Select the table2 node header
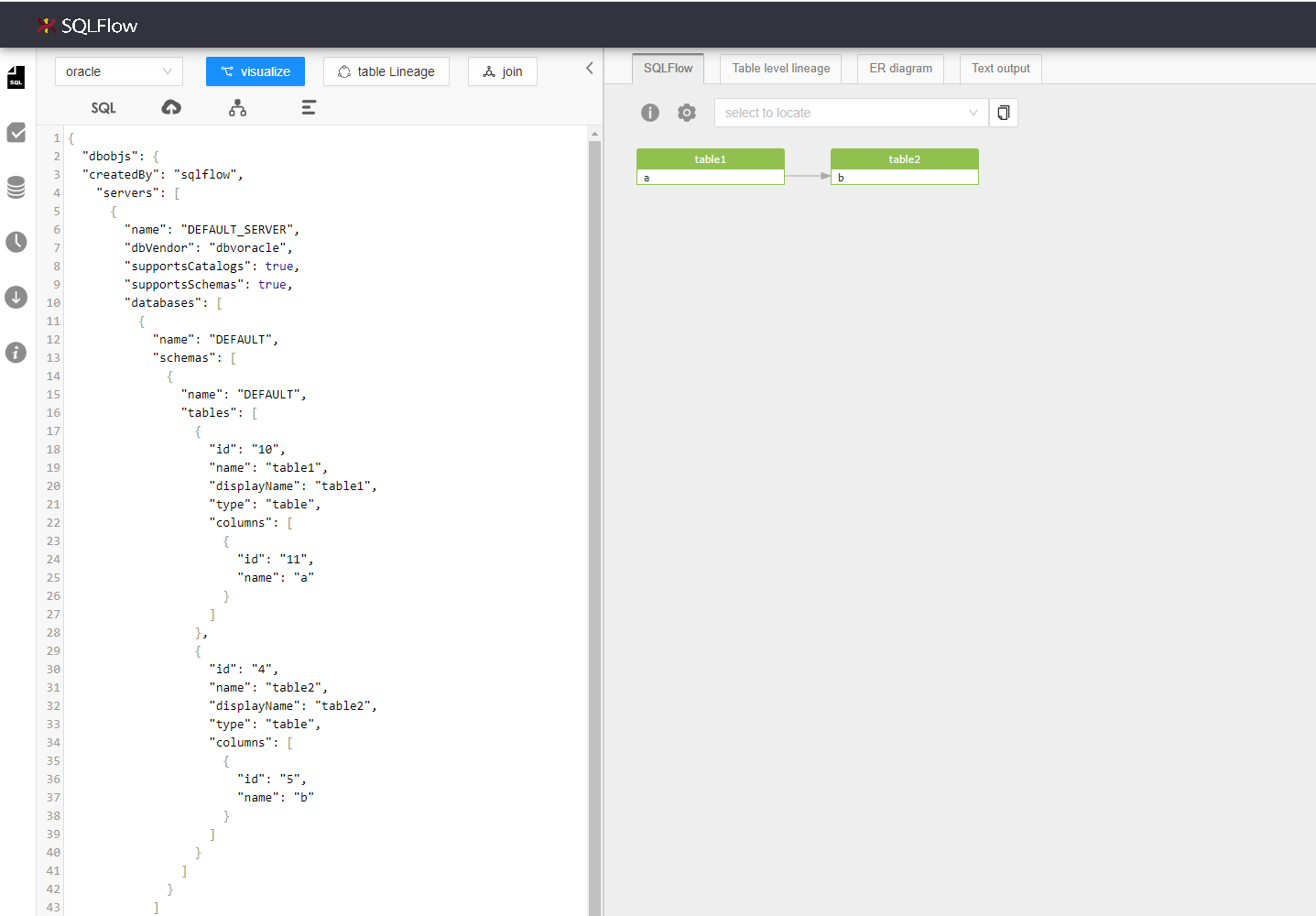Screen dimensions: 1316x916 (x=905, y=159)
